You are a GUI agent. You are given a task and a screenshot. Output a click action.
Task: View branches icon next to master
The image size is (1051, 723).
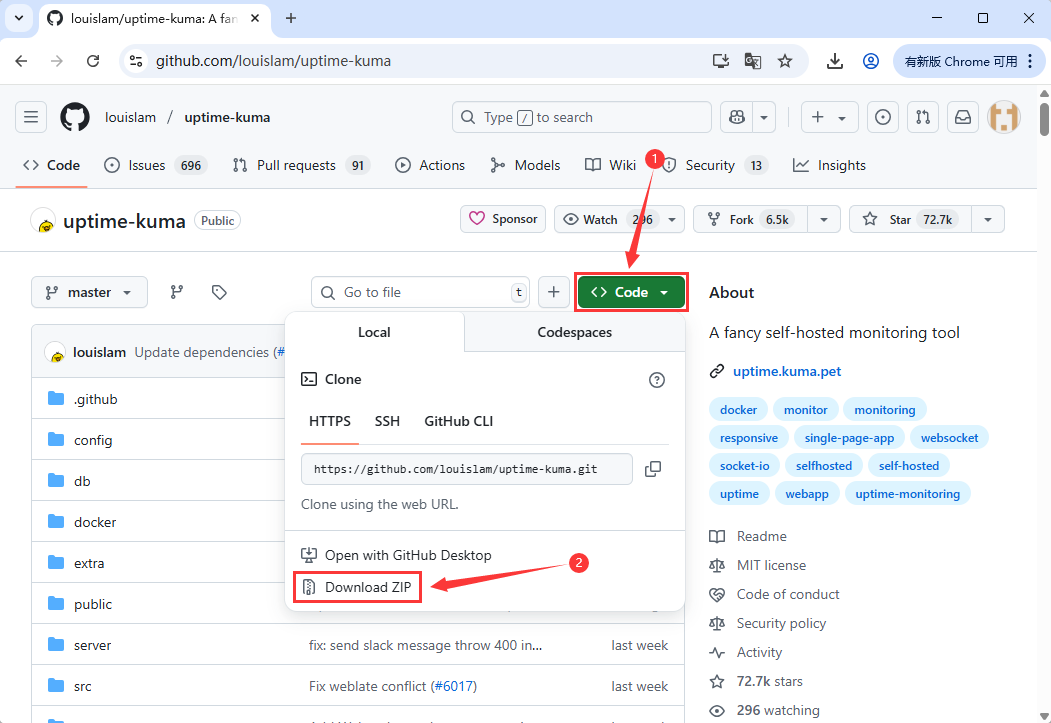pyautogui.click(x=177, y=292)
